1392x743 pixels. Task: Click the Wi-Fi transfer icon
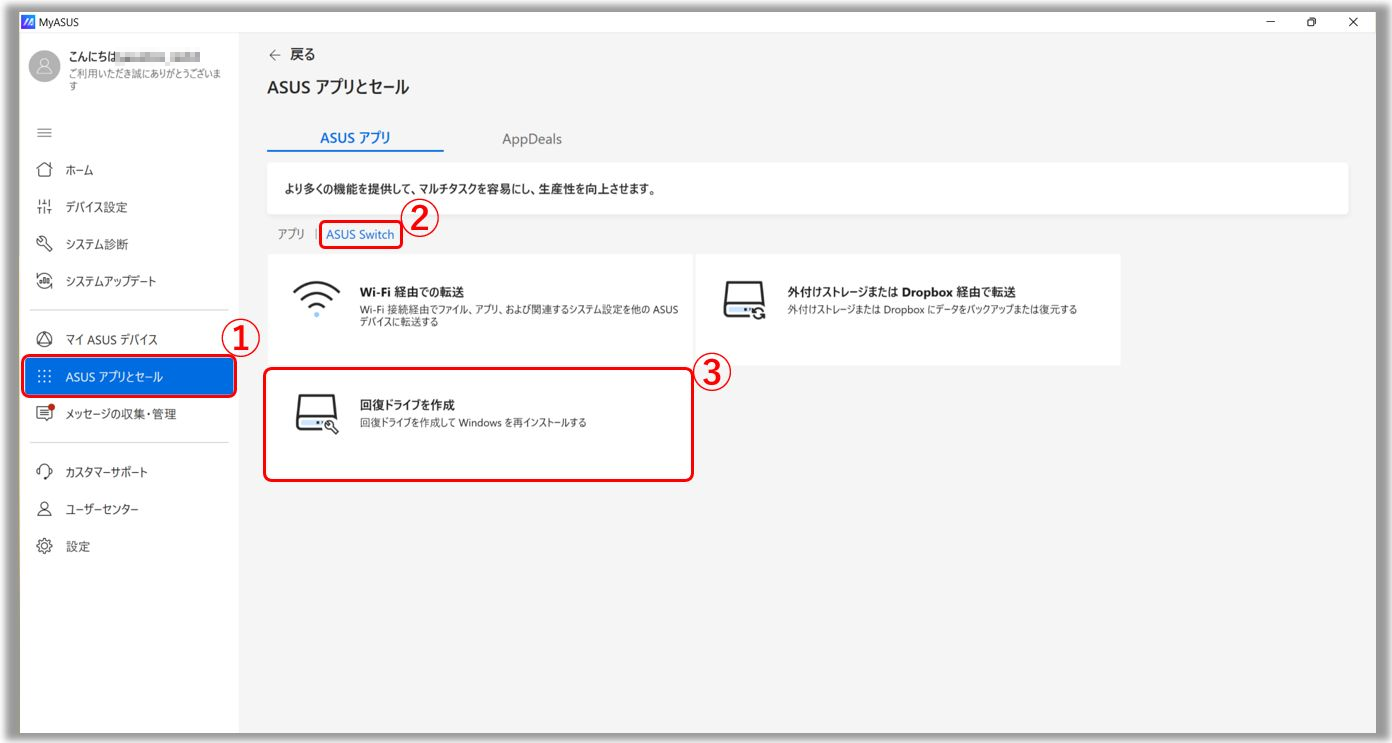[317, 300]
